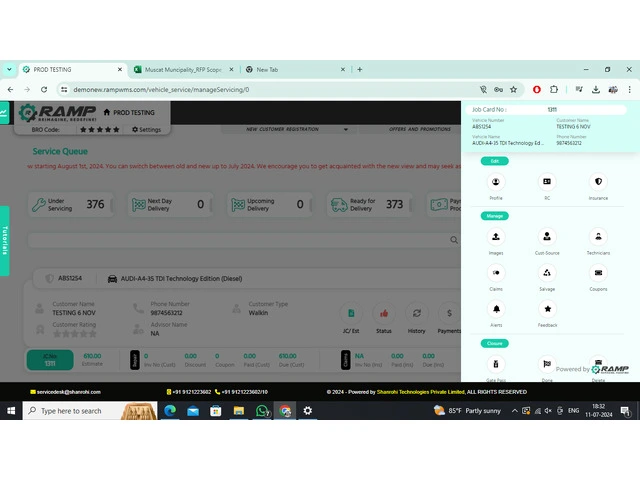The width and height of the screenshot is (640, 480).
Task: Open the Feedback star icon
Action: tap(547, 309)
